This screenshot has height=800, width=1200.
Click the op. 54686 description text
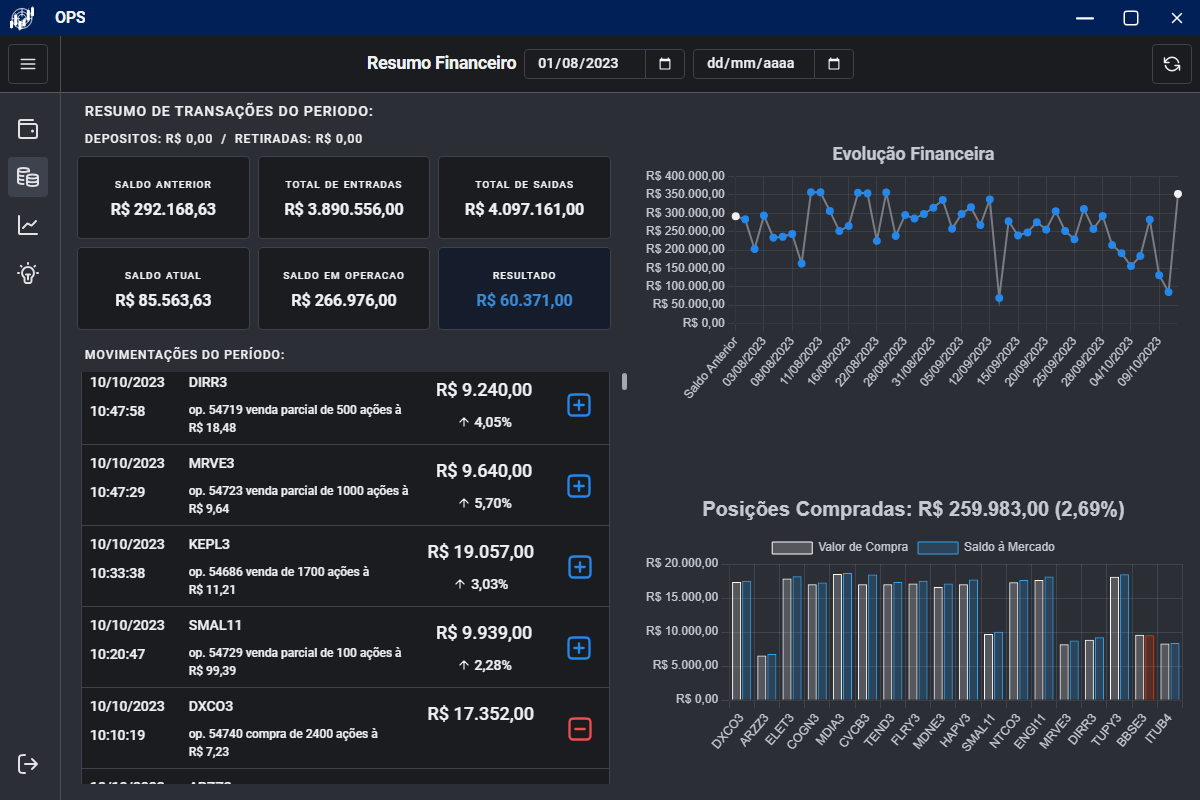[x=279, y=580]
